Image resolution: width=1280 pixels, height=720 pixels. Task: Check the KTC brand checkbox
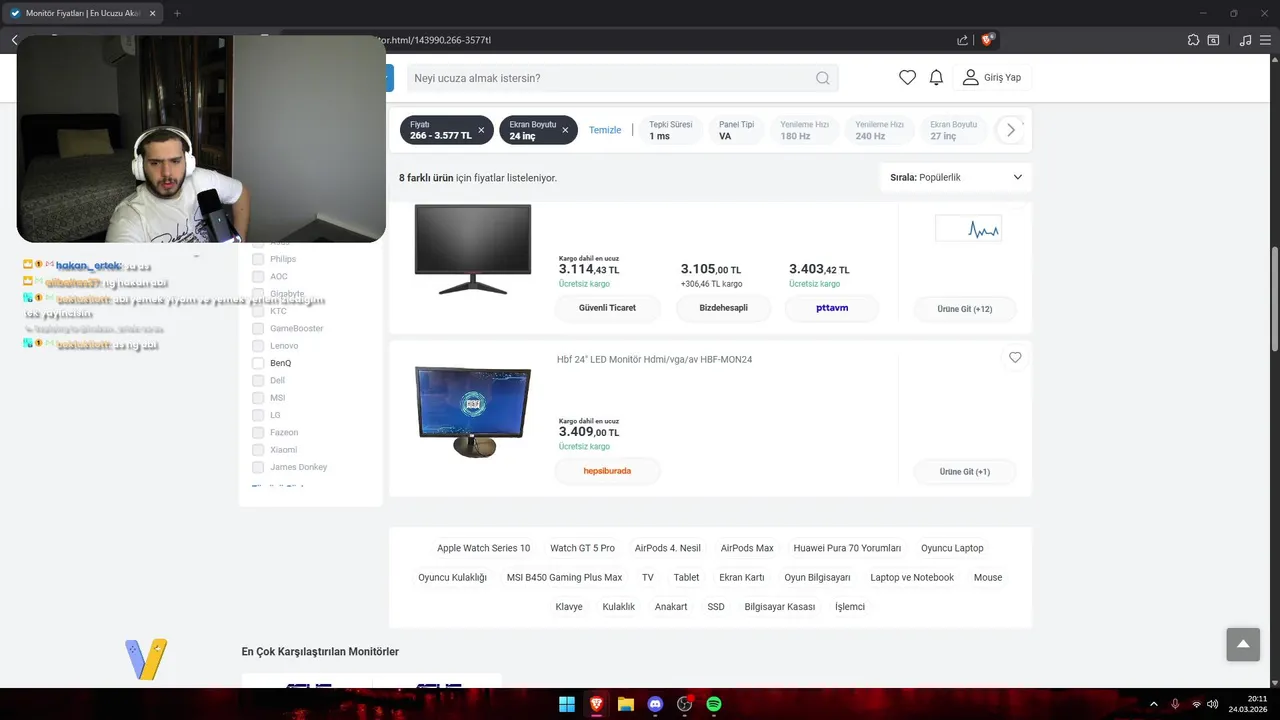[258, 311]
